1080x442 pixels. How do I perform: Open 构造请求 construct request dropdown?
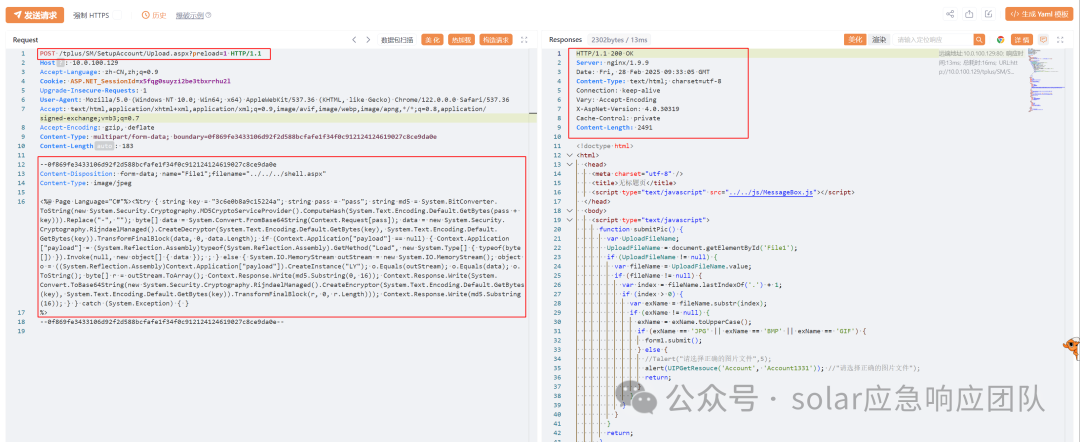[494, 40]
